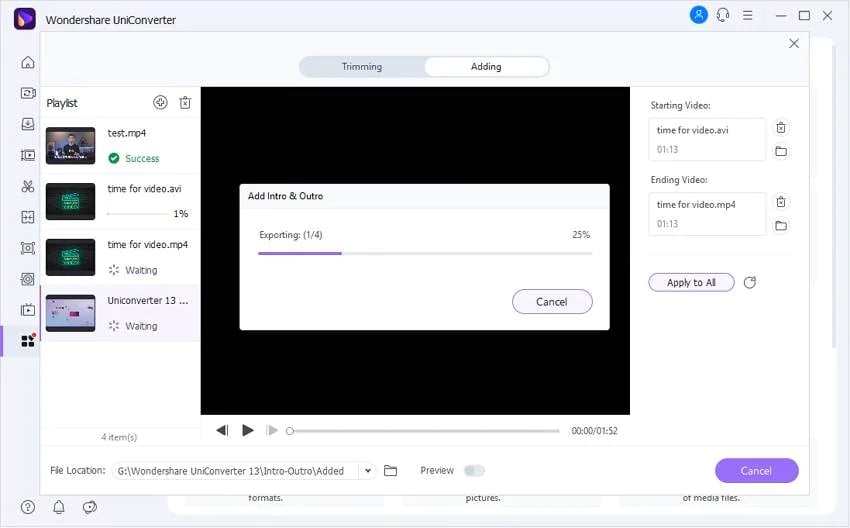Toggle the Preview switch
The width and height of the screenshot is (850, 528).
474,471
